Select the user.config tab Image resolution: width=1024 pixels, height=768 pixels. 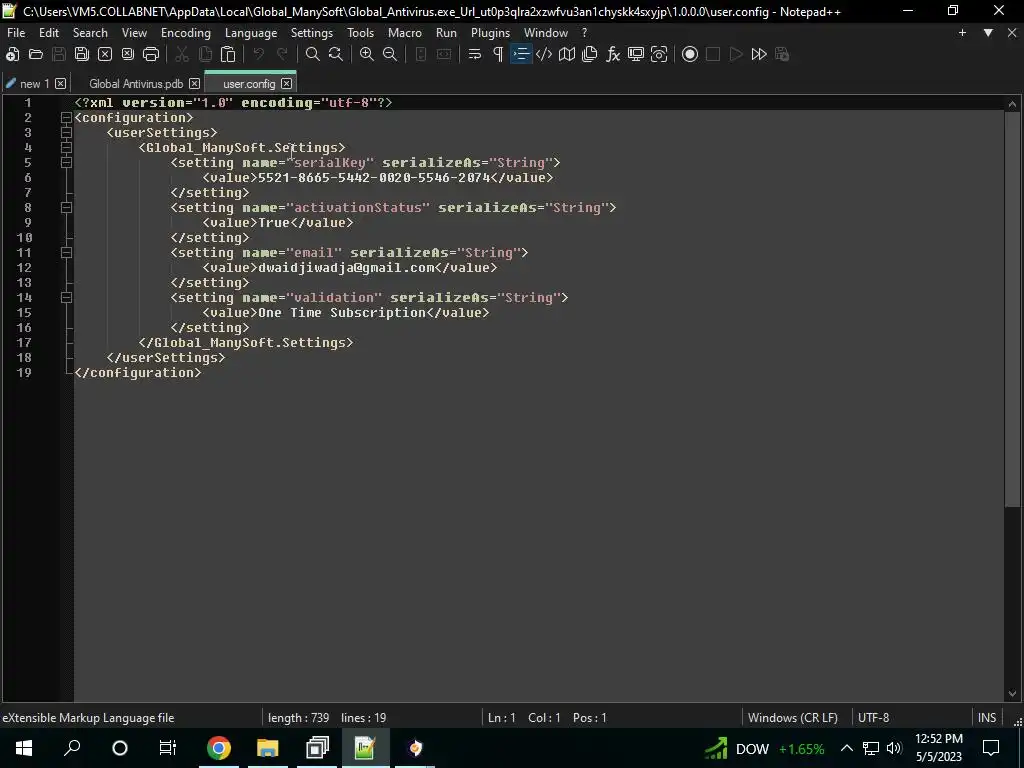[249, 84]
